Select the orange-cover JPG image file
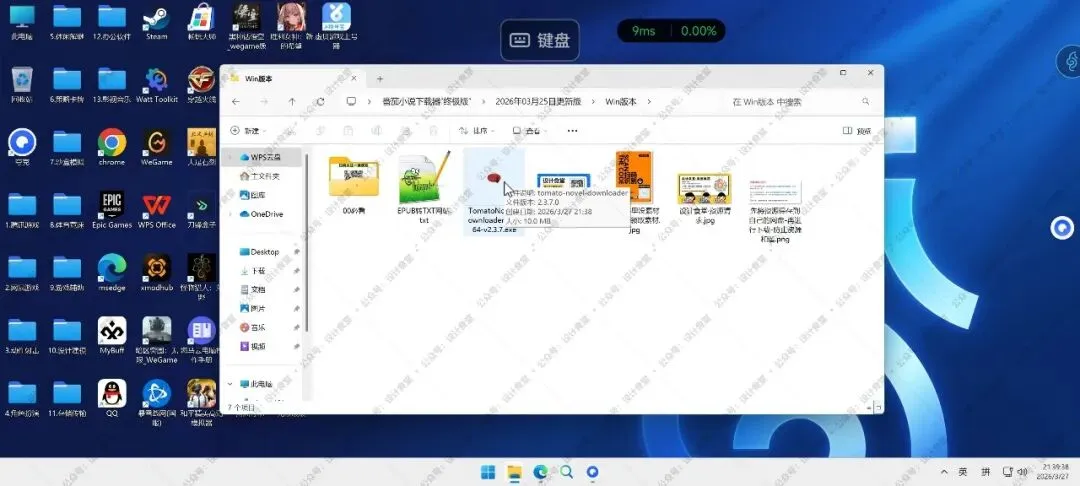The image size is (1080, 486). 634,193
